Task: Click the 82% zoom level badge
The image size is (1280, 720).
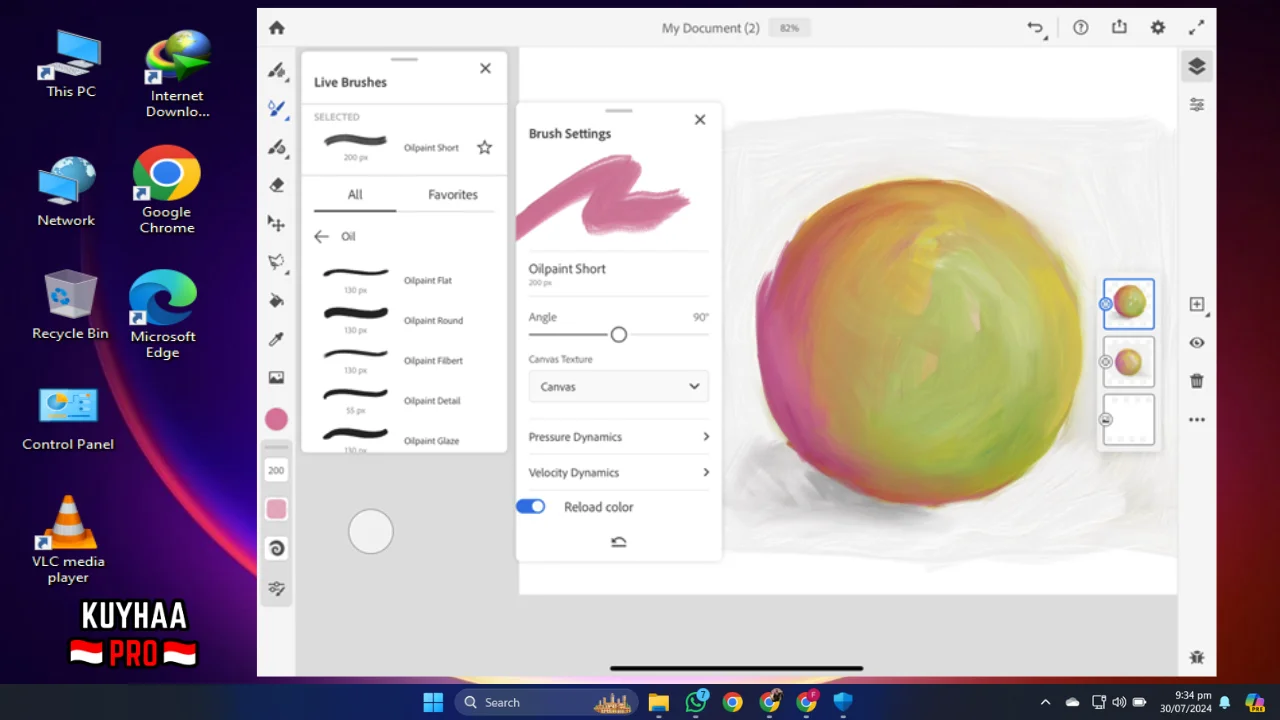Action: [x=789, y=28]
